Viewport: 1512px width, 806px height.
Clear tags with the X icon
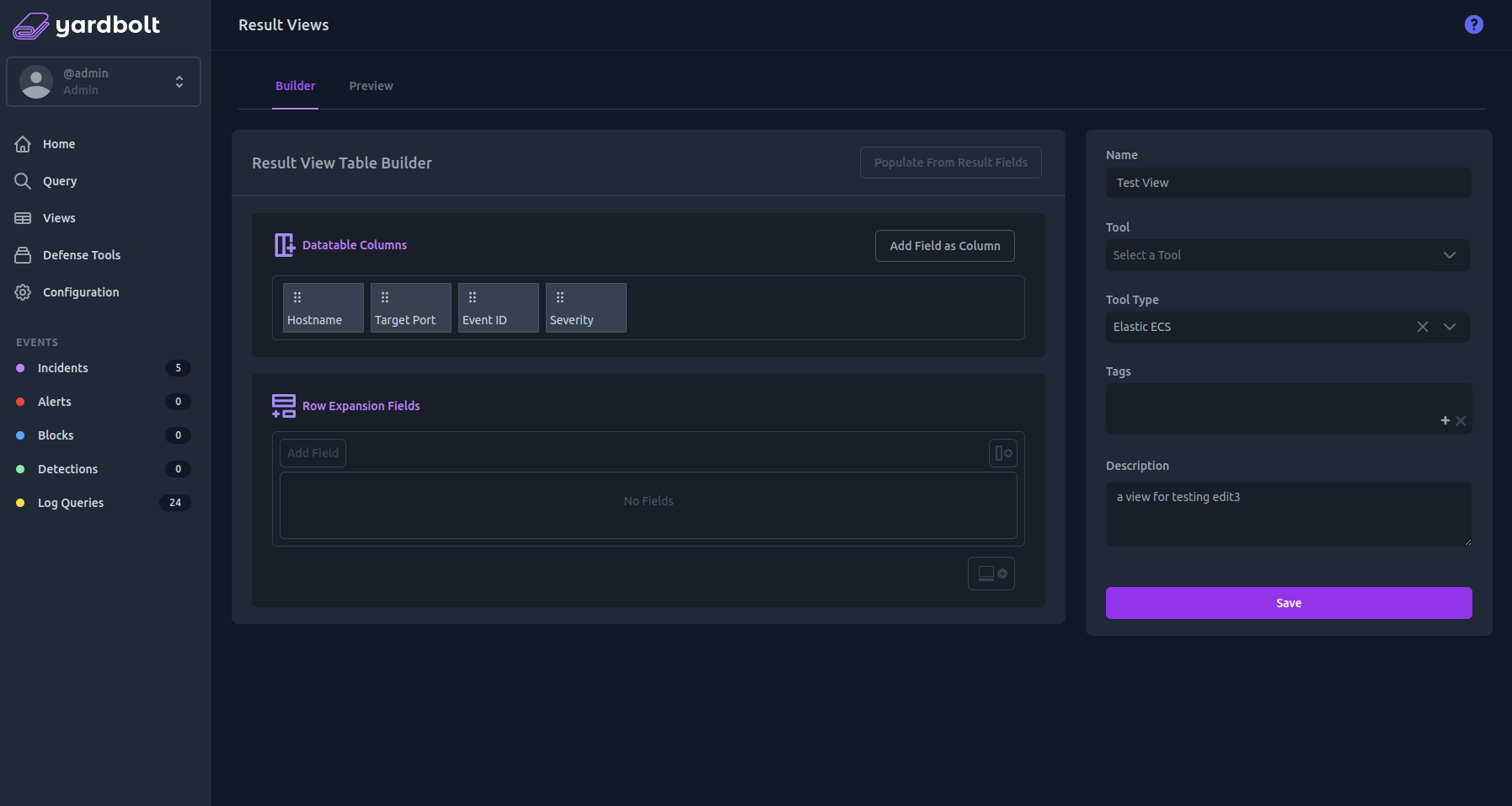(1461, 421)
